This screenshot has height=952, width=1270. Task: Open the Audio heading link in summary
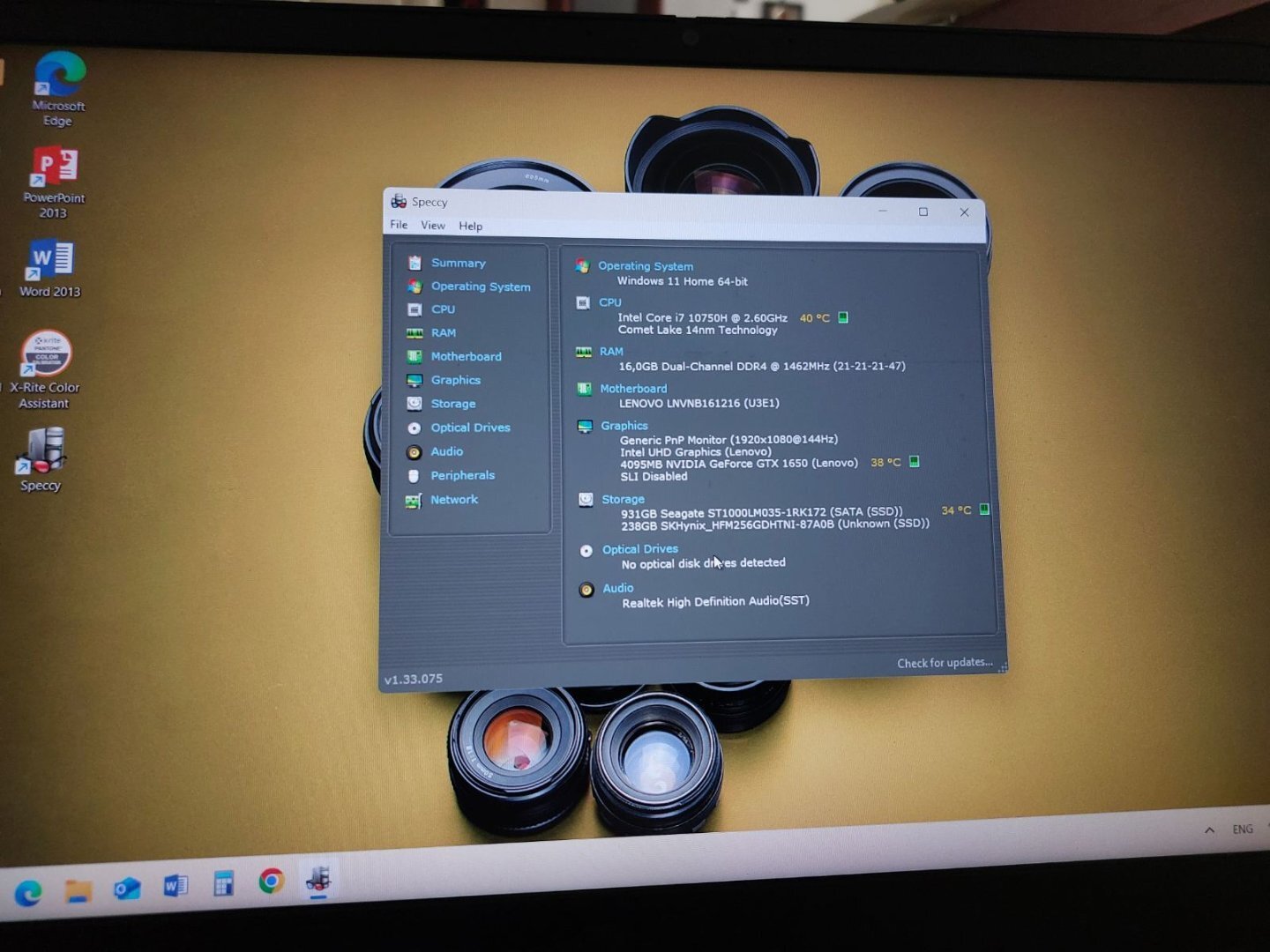(x=618, y=588)
